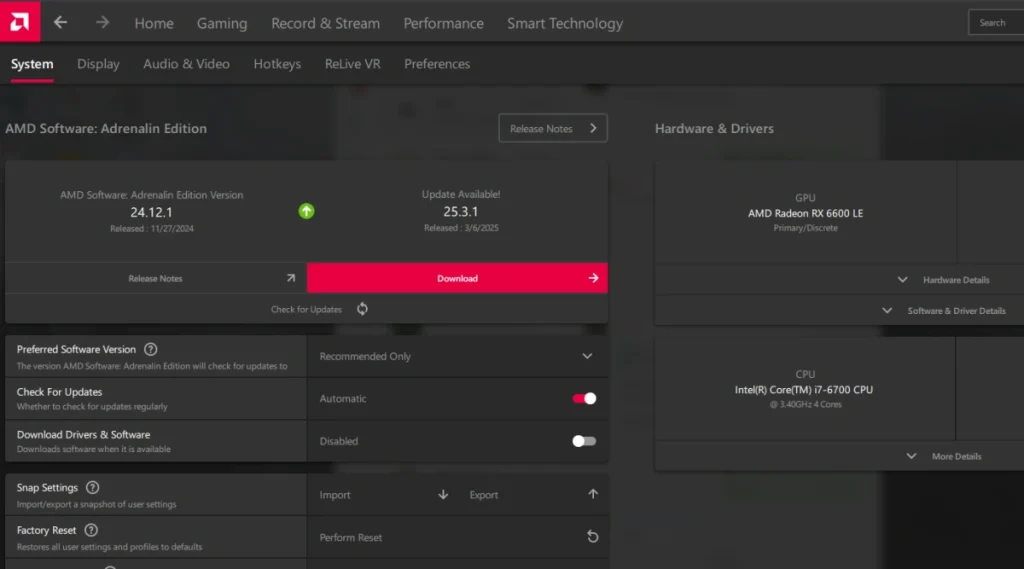Image resolution: width=1024 pixels, height=569 pixels.
Task: Click the available version number 25.3.1
Action: [460, 212]
